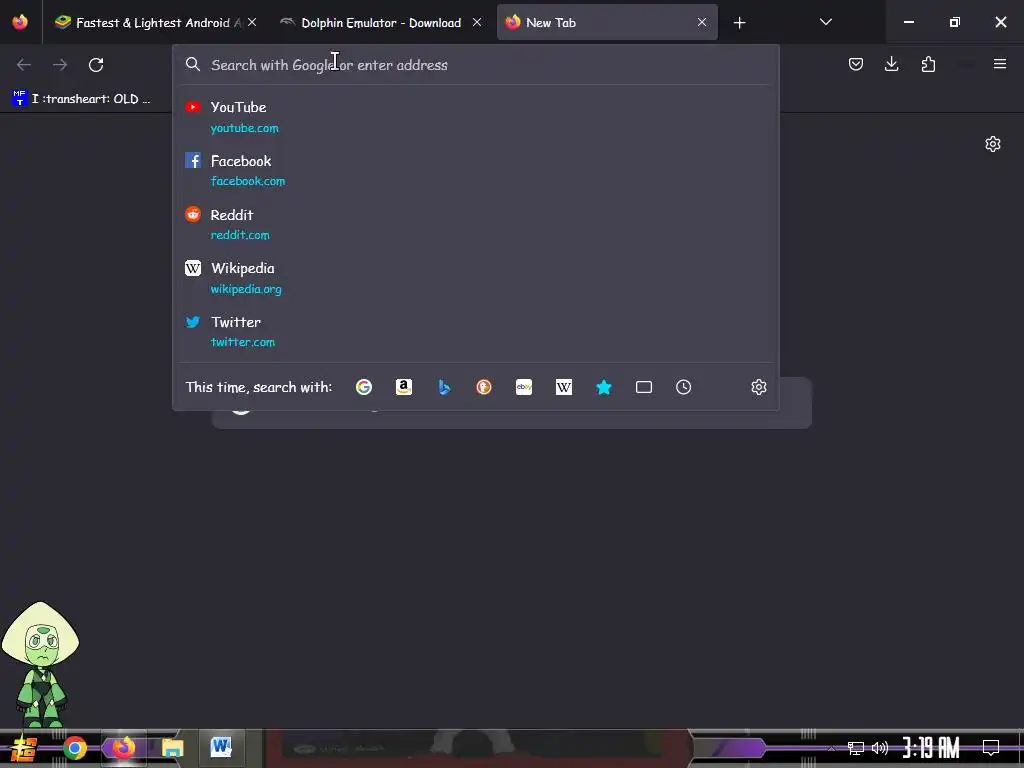
Task: Open Chrome from the taskbar
Action: (74, 748)
